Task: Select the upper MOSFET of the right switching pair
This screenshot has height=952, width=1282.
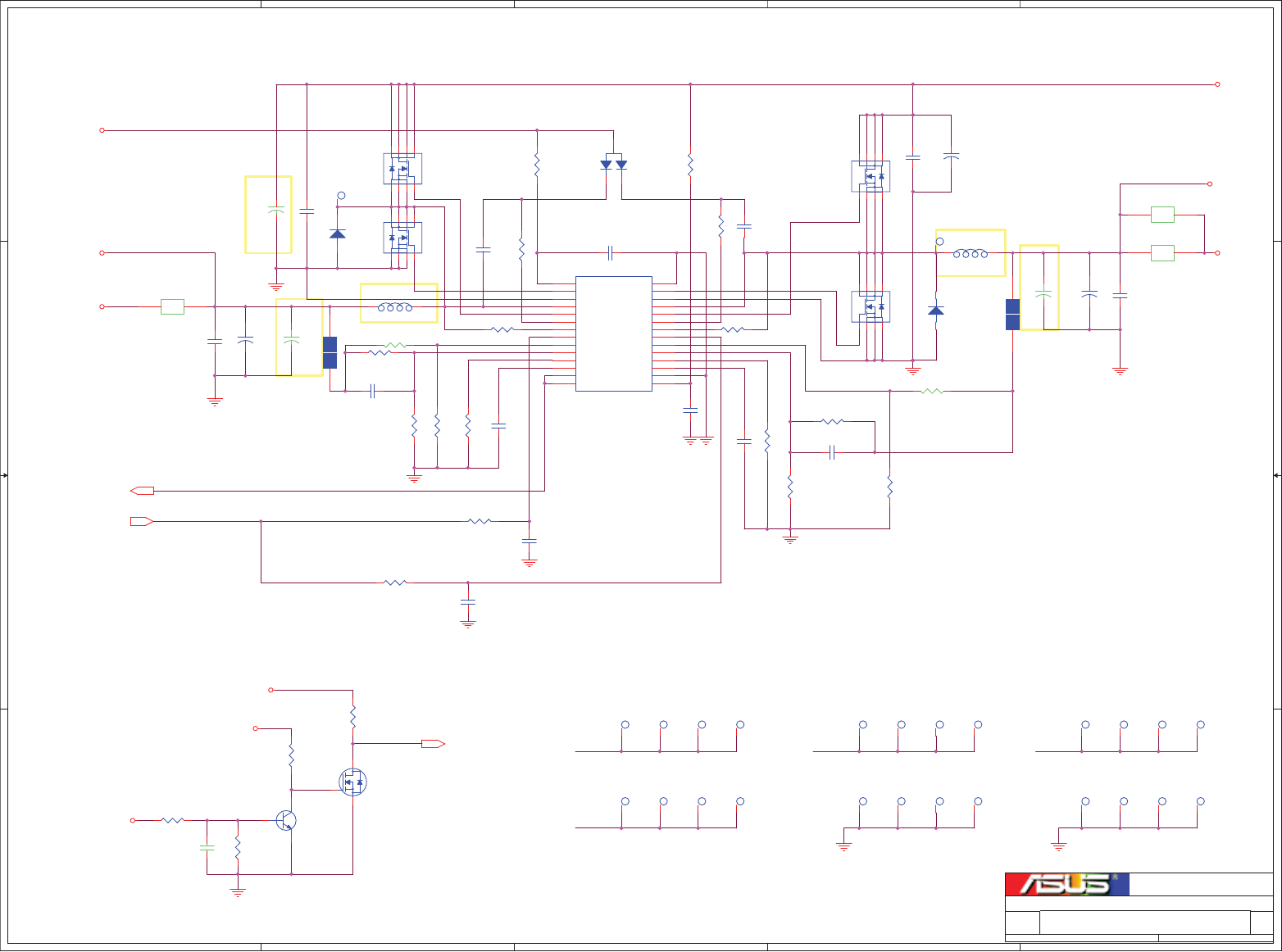Action: (x=871, y=176)
